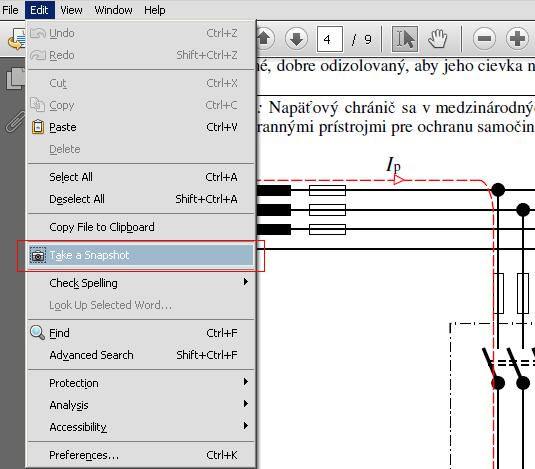This screenshot has width=535, height=469.
Task: Select the Hand tool icon
Action: (x=437, y=39)
